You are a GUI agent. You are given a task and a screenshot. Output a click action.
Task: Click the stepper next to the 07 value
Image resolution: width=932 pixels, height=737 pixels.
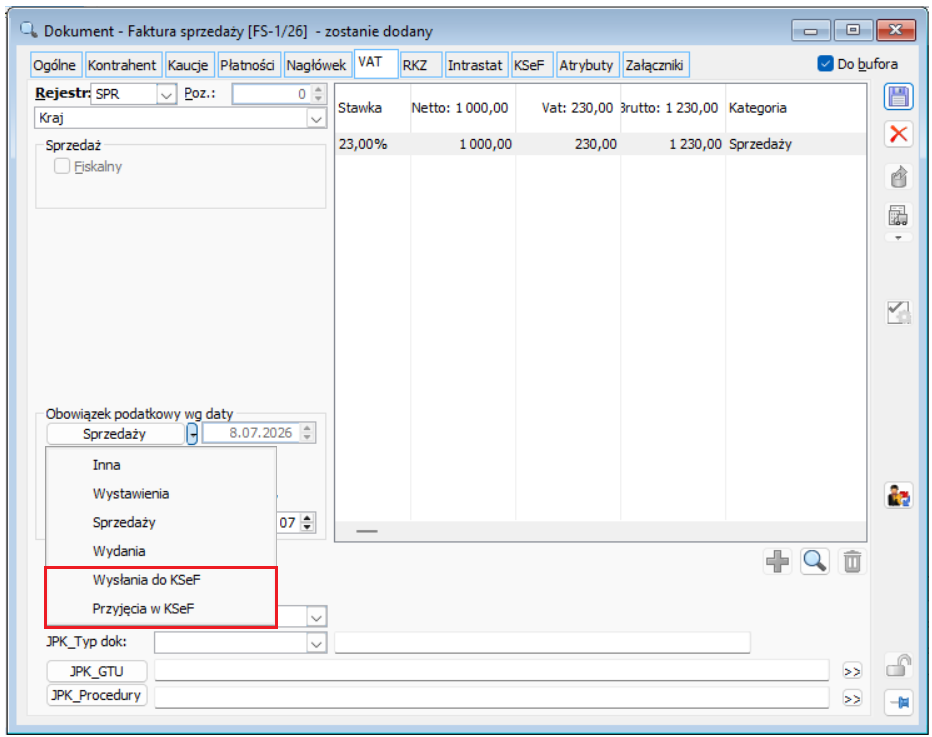click(307, 522)
